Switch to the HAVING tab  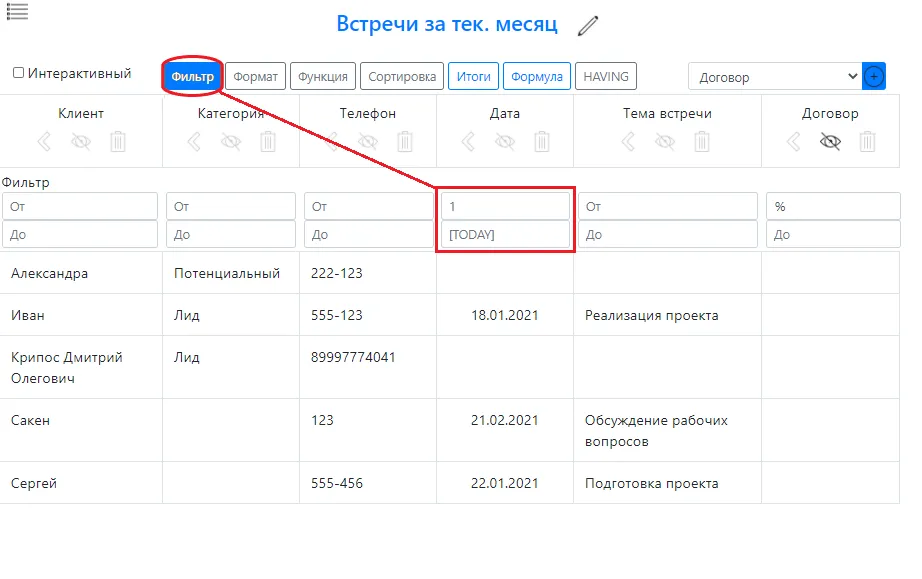tap(606, 76)
